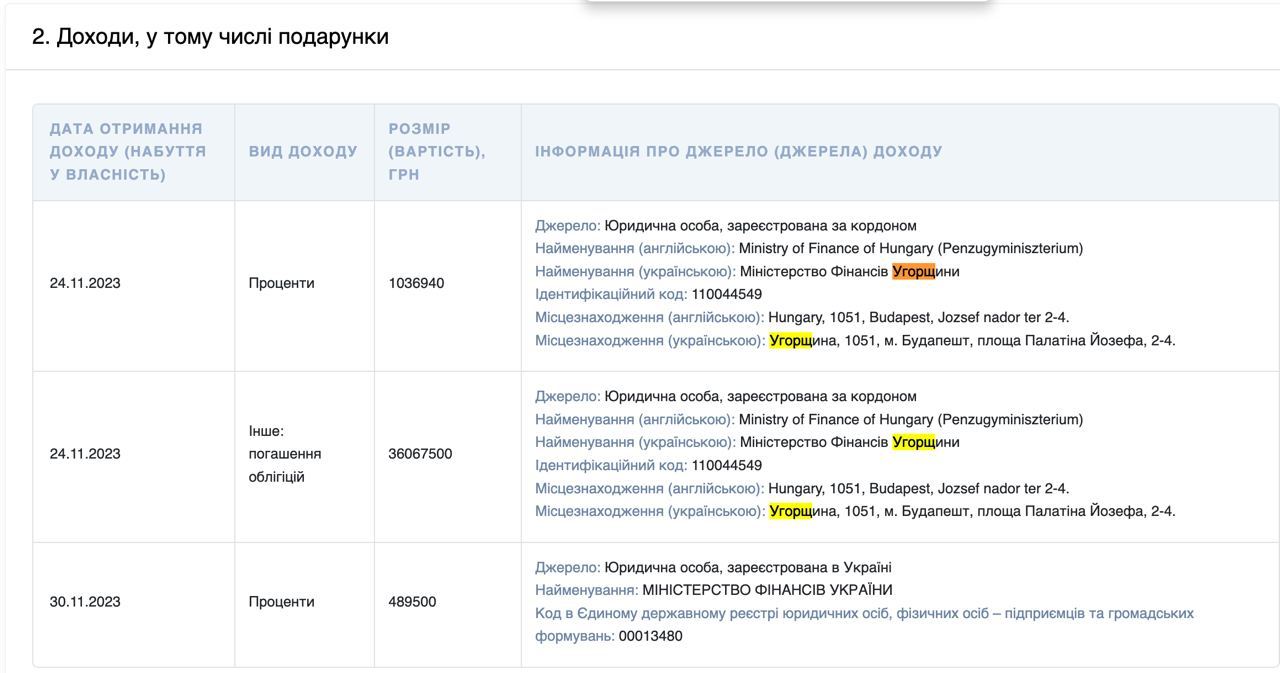Click the "Інформація про джерело" column header
Image resolution: width=1280 pixels, height=673 pixels.
[x=738, y=152]
